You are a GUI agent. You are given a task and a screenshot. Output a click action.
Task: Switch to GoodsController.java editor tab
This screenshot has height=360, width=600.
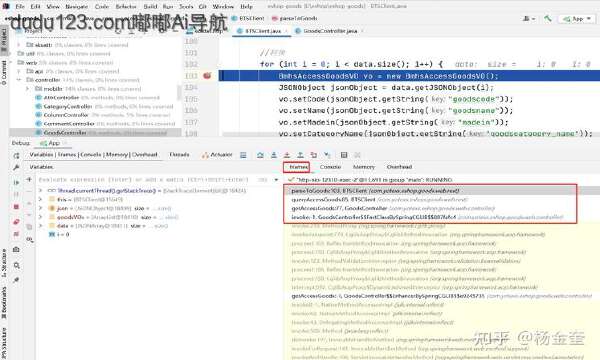pos(330,31)
